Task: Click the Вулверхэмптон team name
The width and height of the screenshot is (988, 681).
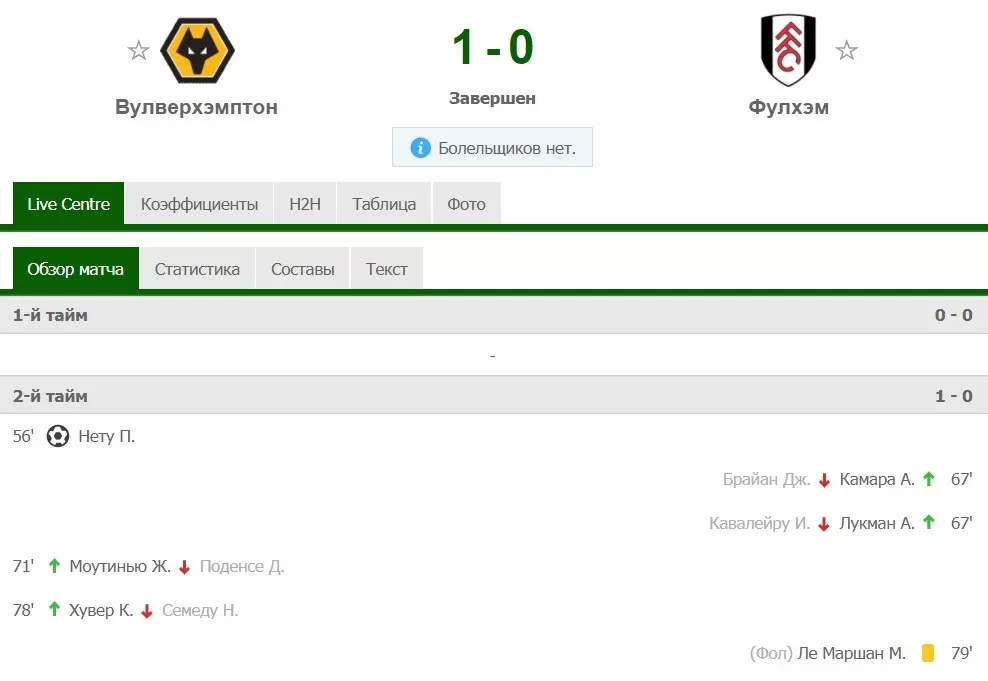Action: (x=197, y=107)
